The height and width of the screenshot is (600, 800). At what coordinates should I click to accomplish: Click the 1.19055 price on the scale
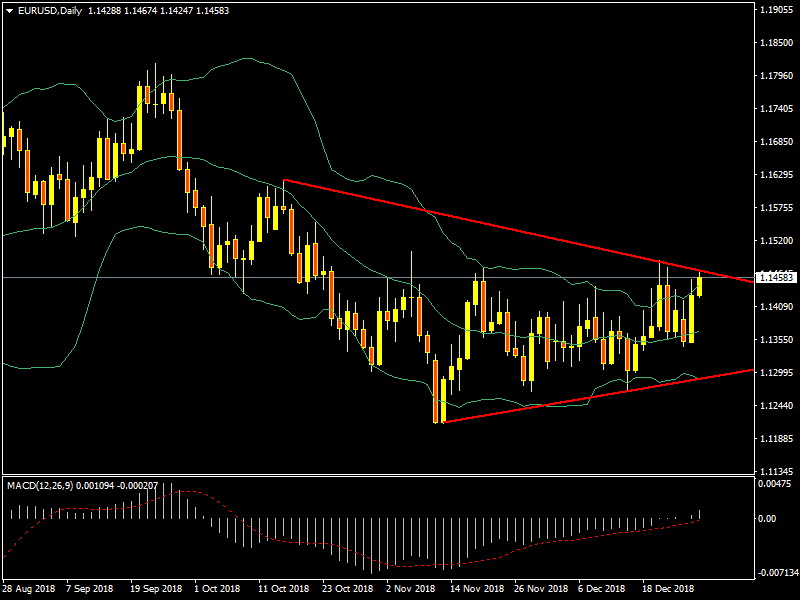point(775,10)
